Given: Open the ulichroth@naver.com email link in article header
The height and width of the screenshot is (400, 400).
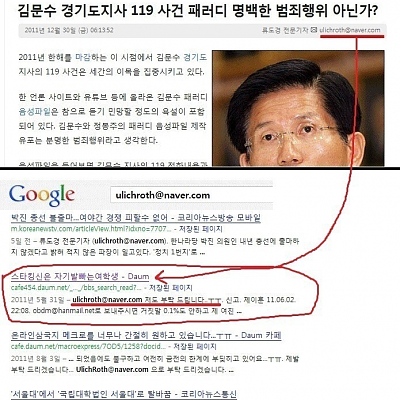Looking at the screenshot, I should click(x=350, y=30).
